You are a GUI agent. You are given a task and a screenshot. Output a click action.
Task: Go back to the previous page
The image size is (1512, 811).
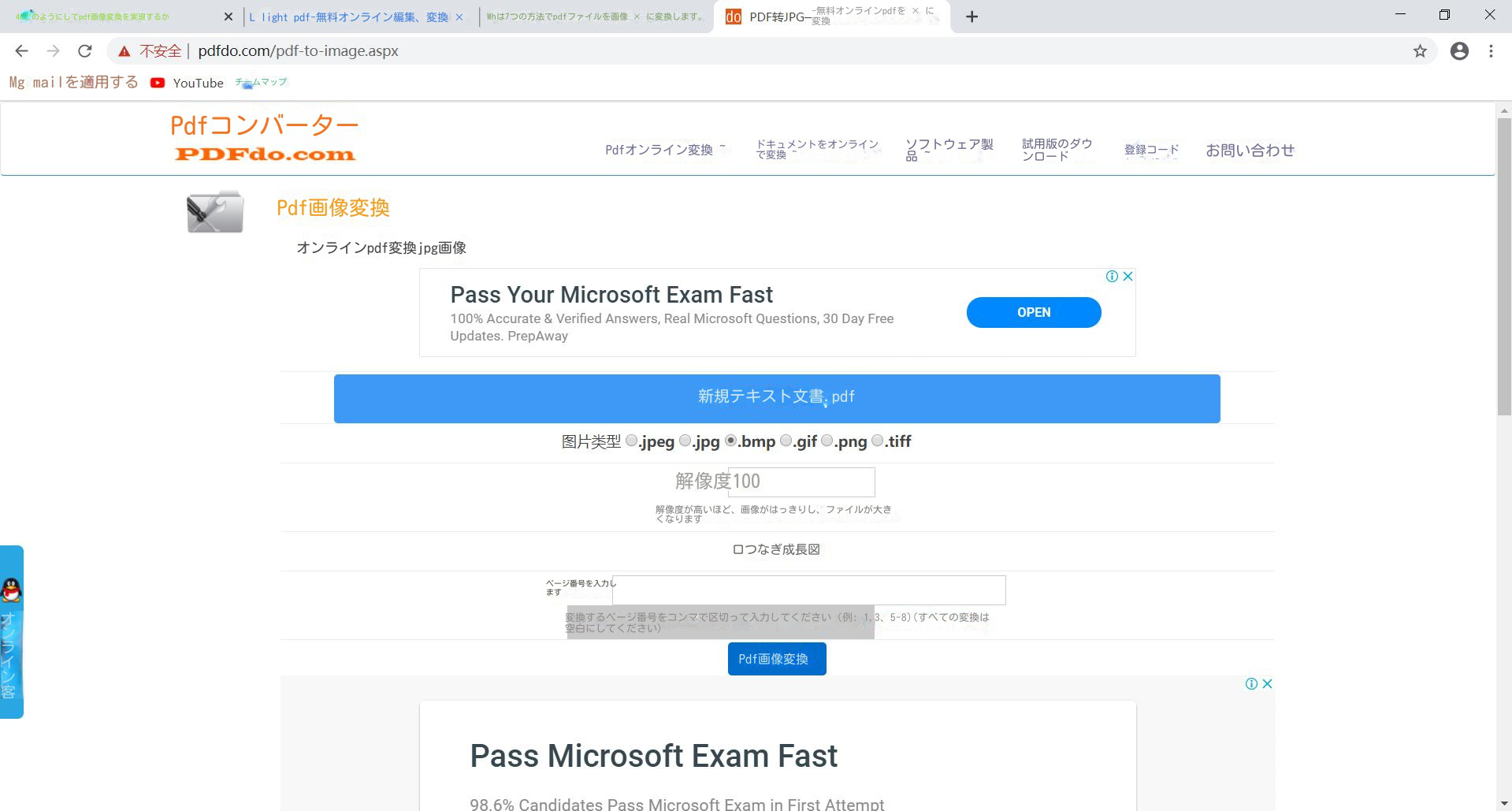(21, 51)
